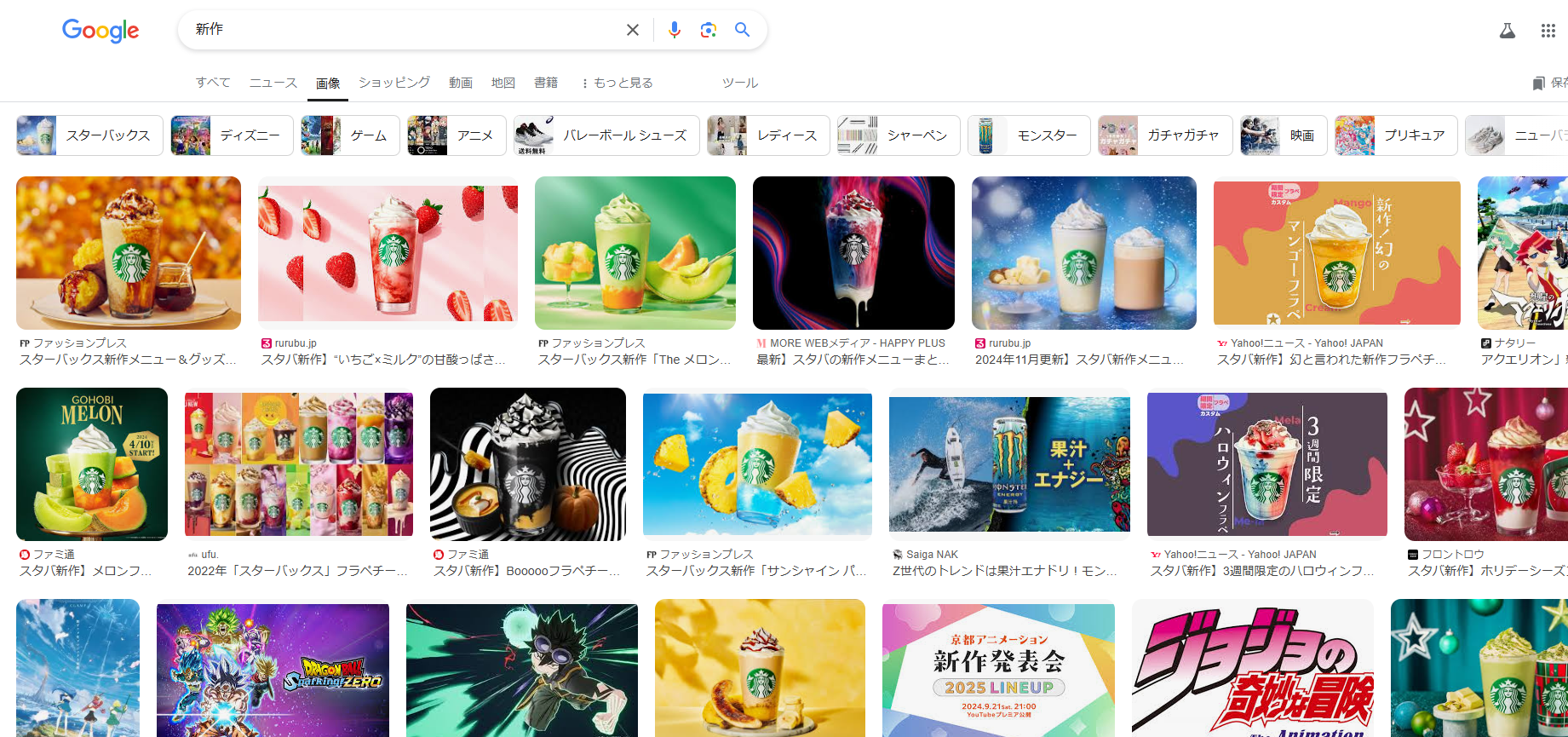Open the banana Frappuccino on yellow image

tap(760, 668)
